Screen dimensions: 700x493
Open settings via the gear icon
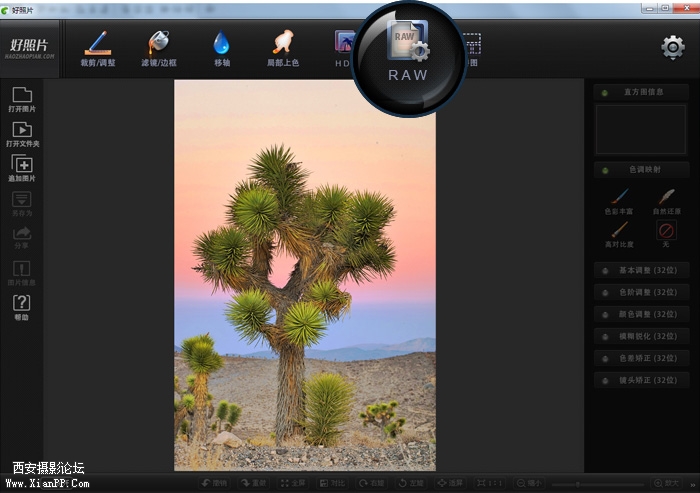pos(673,47)
